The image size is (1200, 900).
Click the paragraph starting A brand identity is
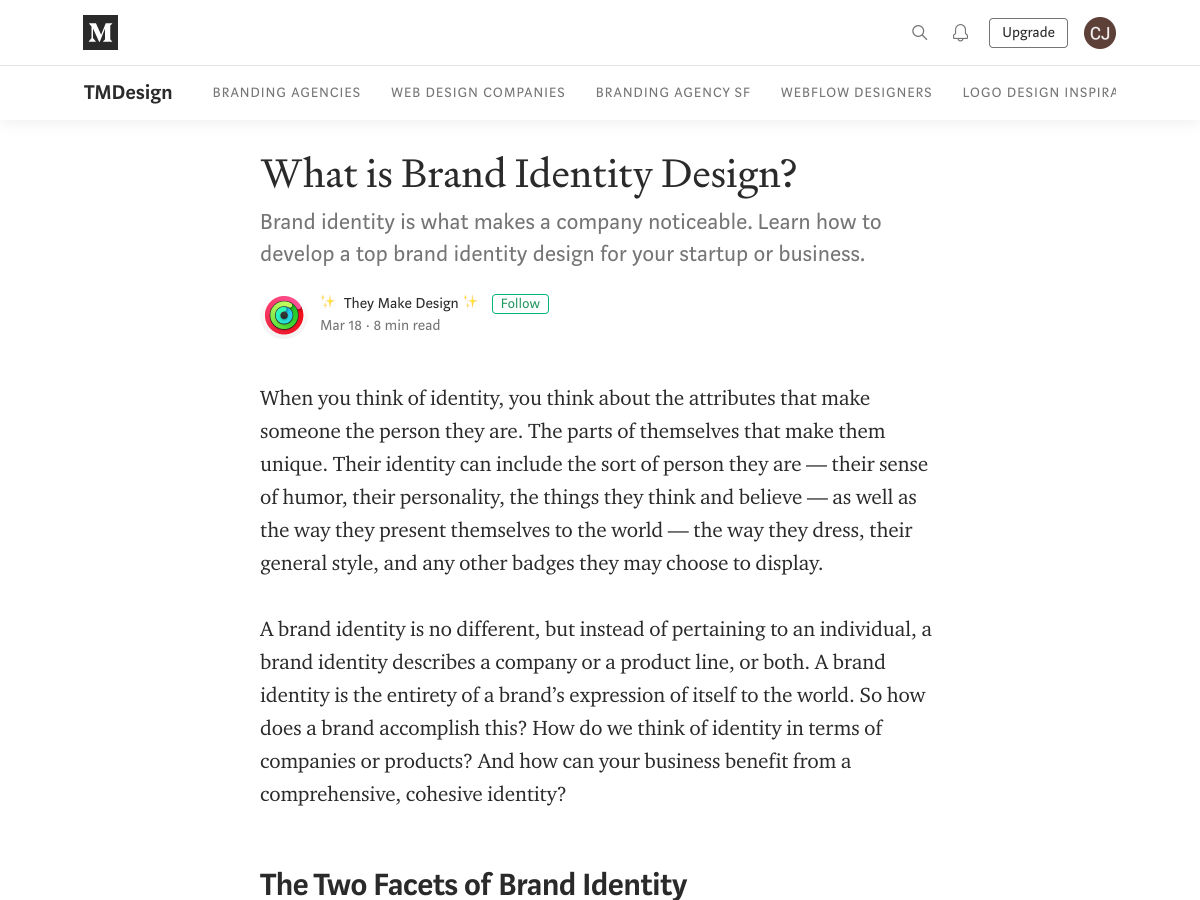coord(595,711)
